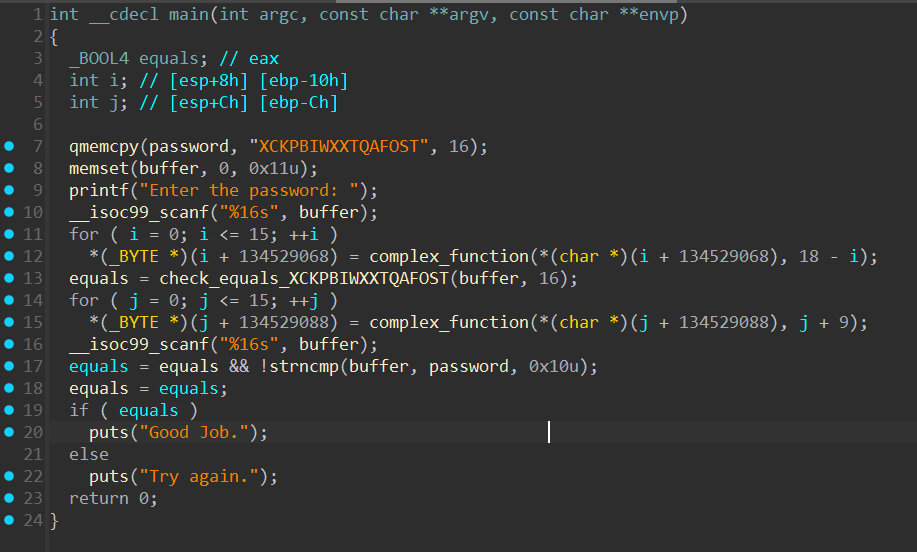Toggle breakpoint dot on line 19
Viewport: 917px width, 552px height.
click(x=9, y=410)
